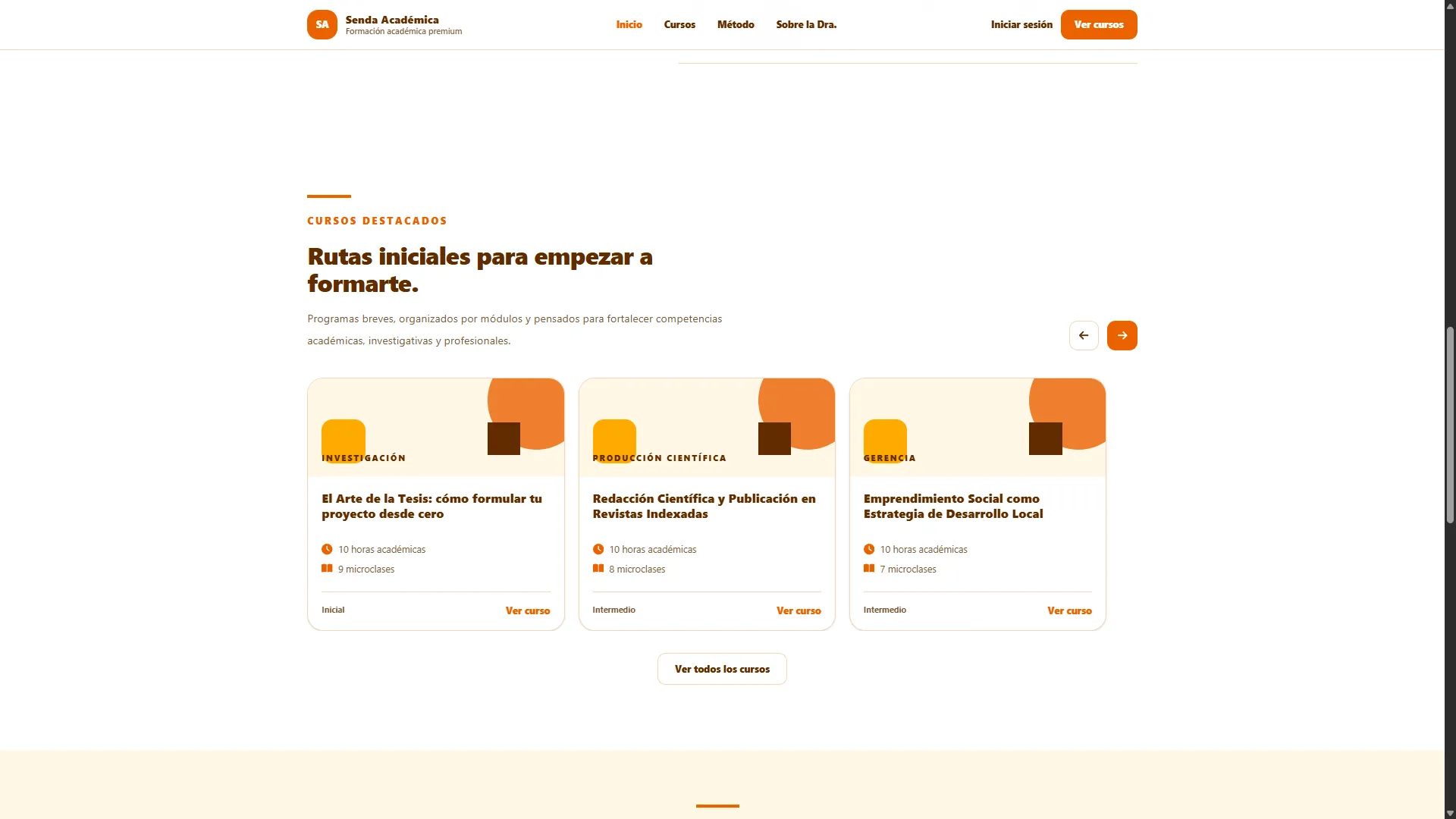The height and width of the screenshot is (819, 1456).
Task: Click clock icon on Emprendimiento Social card
Action: [869, 549]
